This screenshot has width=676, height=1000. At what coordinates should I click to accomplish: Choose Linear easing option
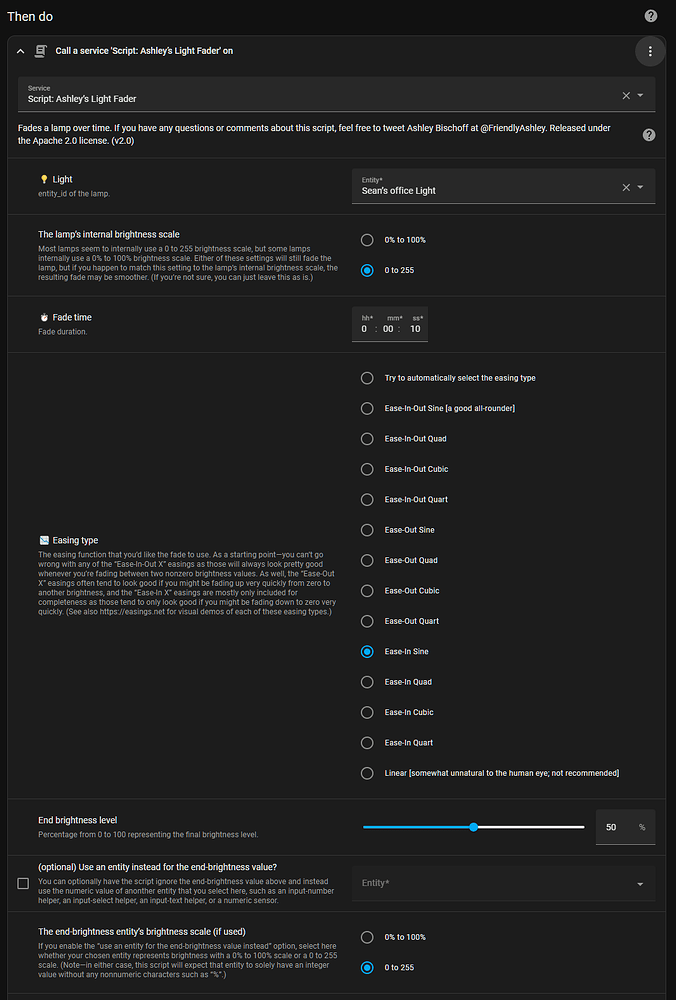pos(367,773)
